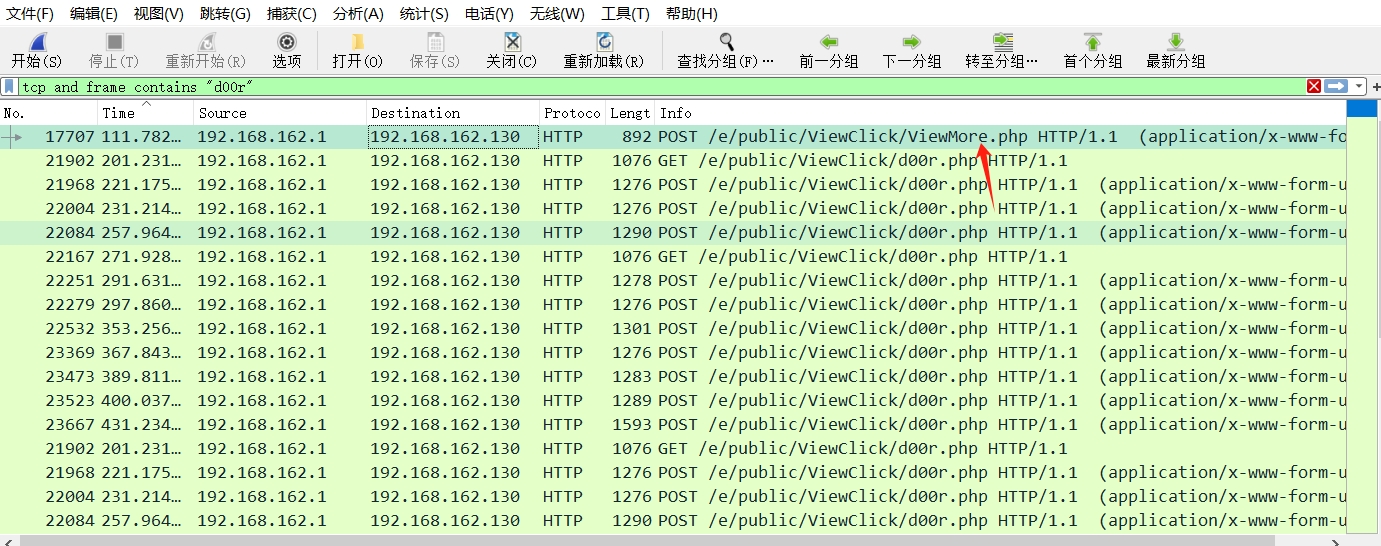
Task: Click the time value 111.782…
Action: click(x=143, y=137)
